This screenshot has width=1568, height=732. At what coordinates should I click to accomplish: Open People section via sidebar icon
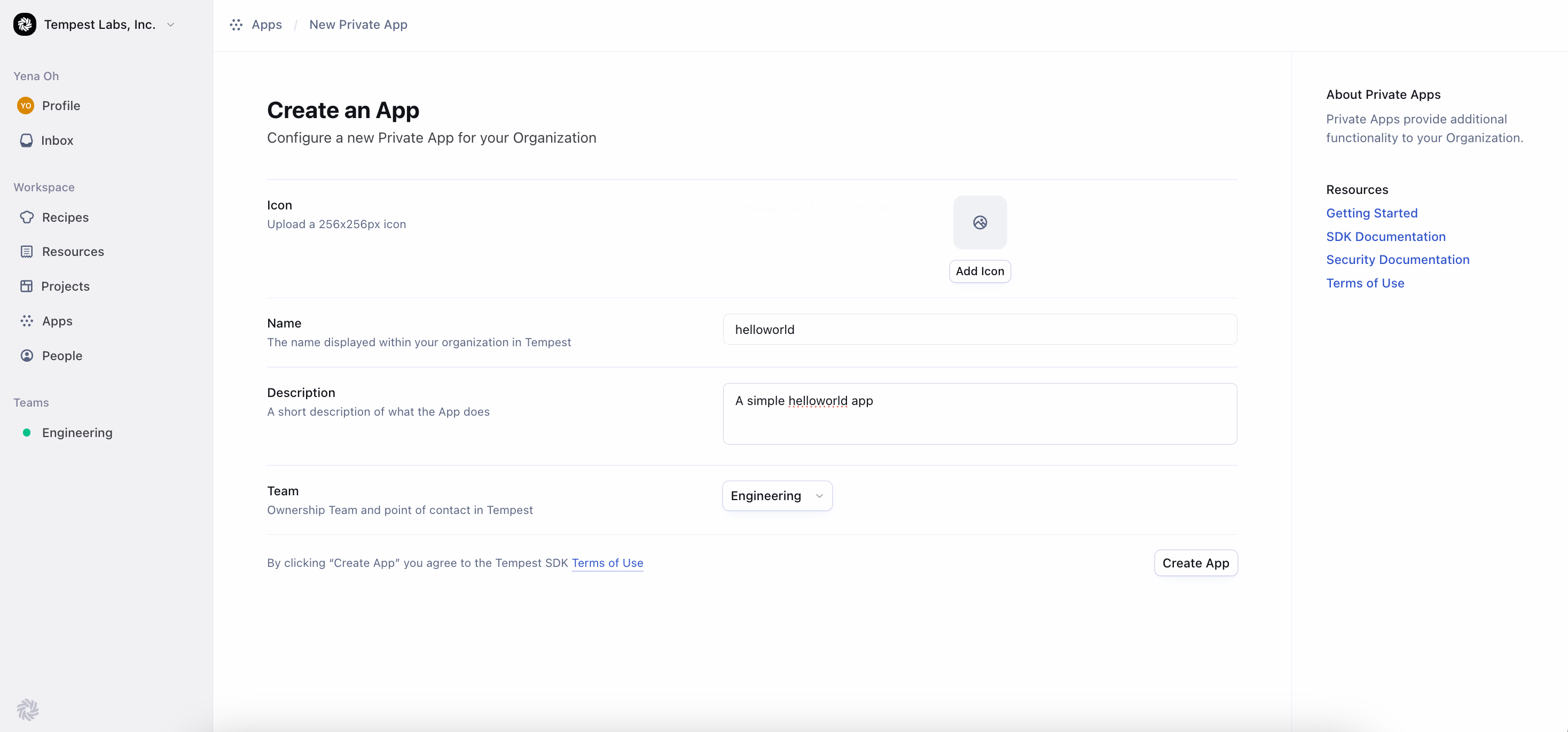point(27,355)
